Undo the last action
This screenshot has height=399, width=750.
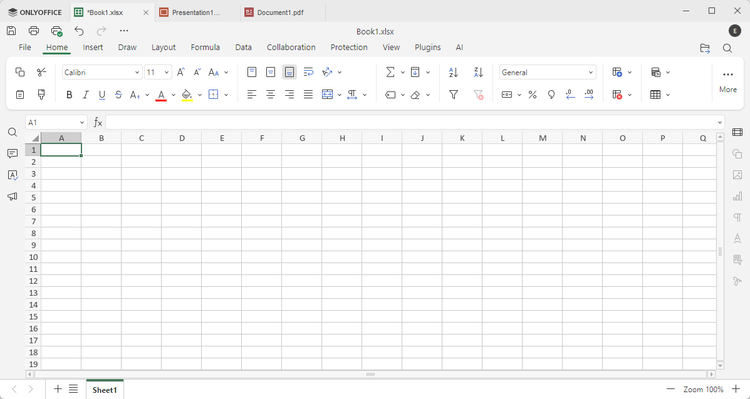click(x=79, y=31)
